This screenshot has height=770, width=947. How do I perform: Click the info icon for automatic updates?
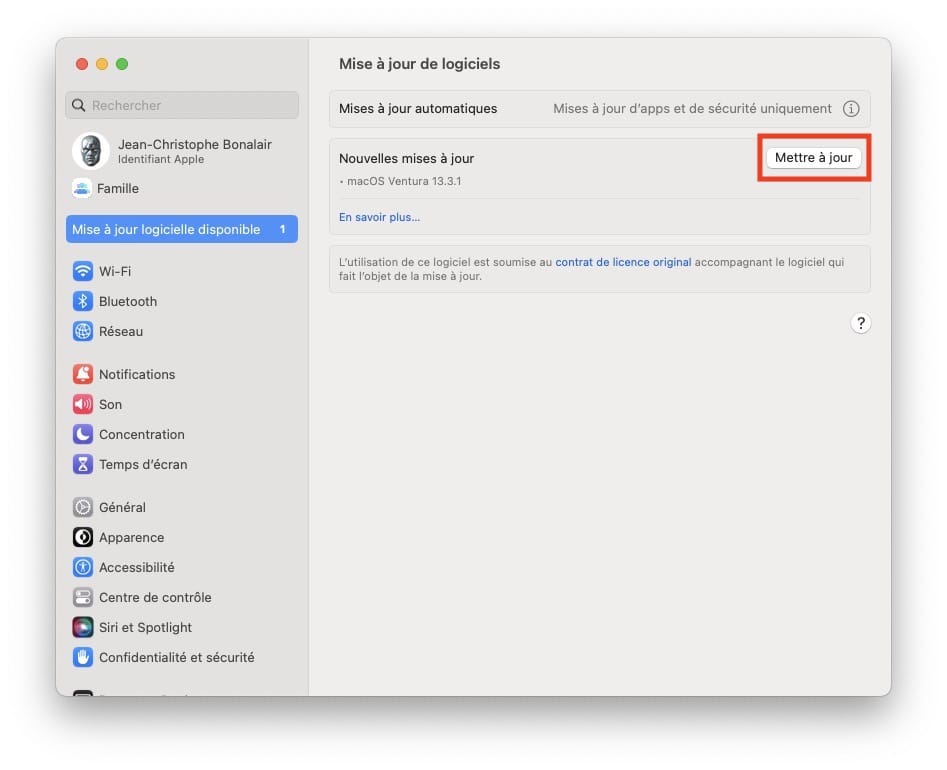(x=851, y=109)
